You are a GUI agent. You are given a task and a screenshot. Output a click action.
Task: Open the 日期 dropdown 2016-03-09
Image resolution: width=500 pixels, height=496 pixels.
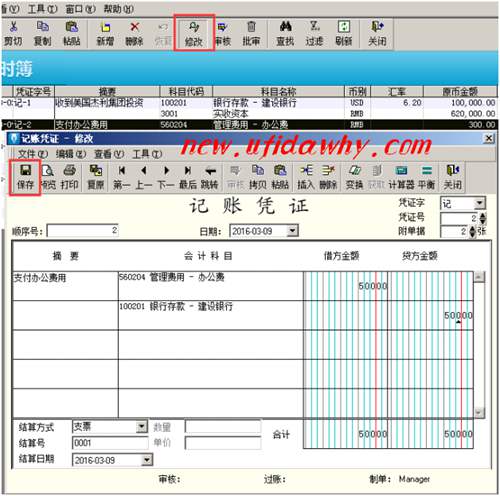coord(292,230)
